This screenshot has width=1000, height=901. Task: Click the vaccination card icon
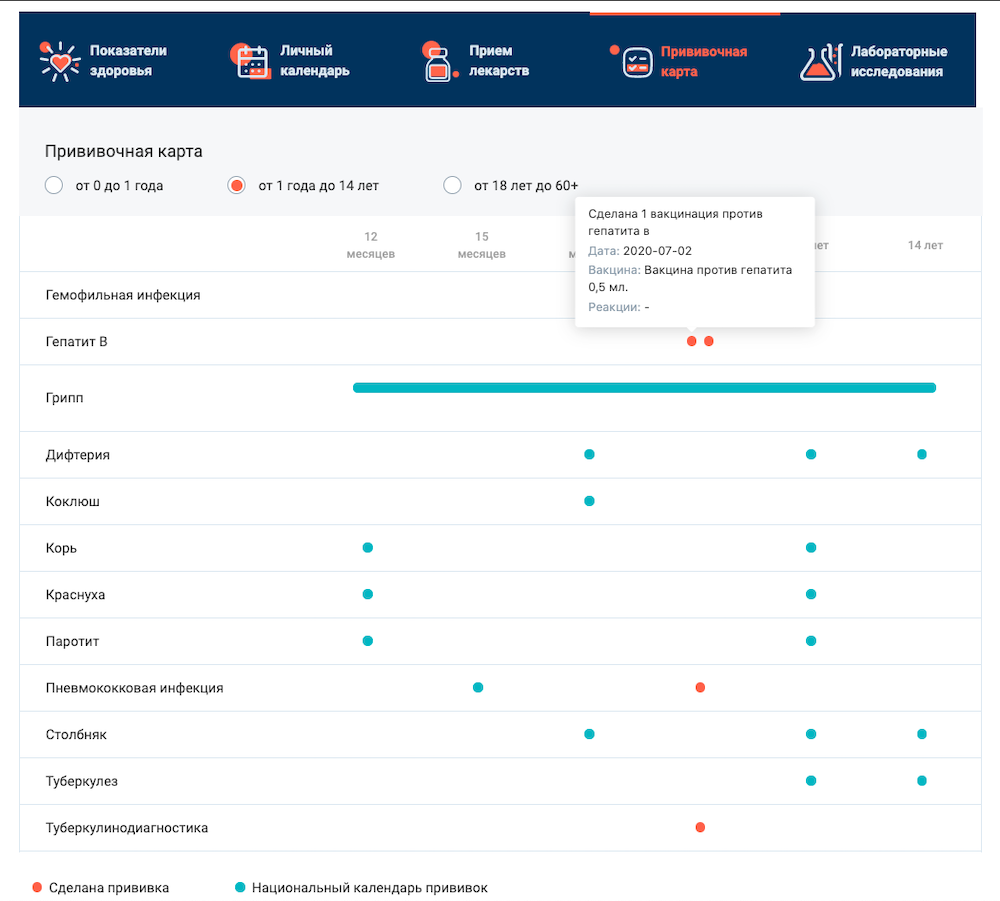coord(636,62)
